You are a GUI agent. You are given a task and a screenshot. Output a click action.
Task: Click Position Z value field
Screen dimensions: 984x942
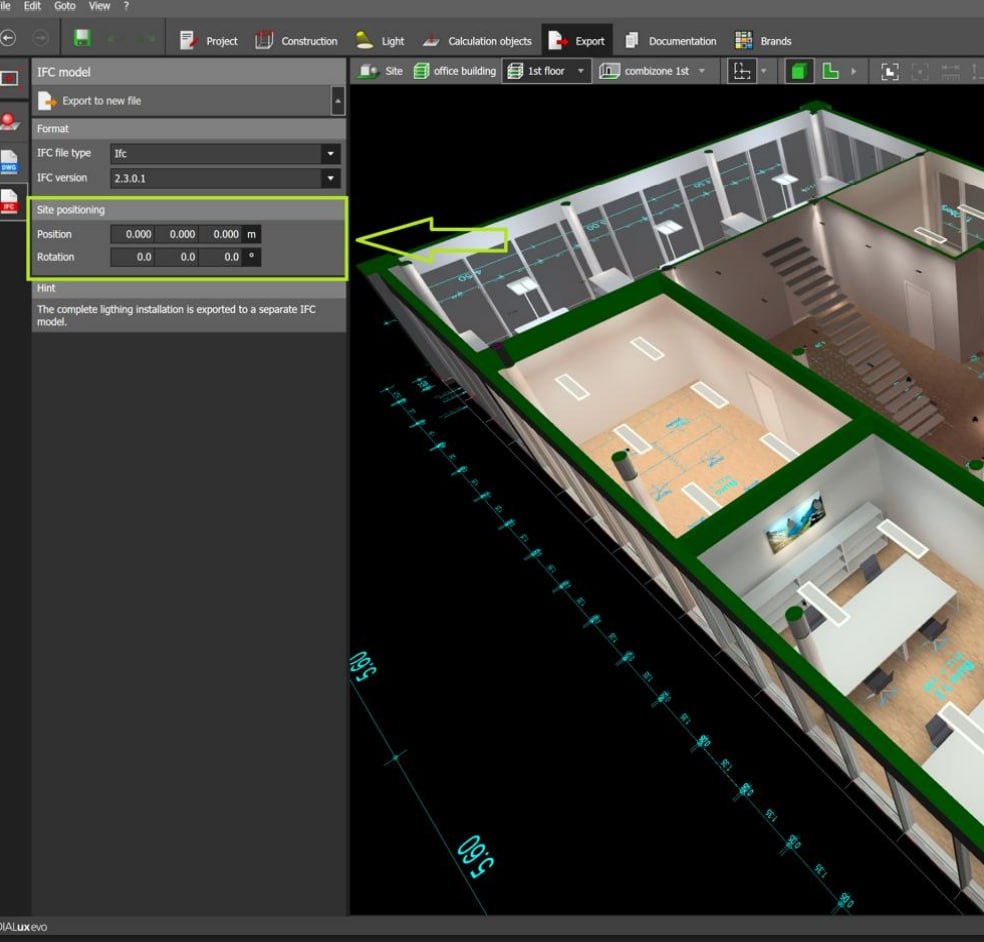220,234
